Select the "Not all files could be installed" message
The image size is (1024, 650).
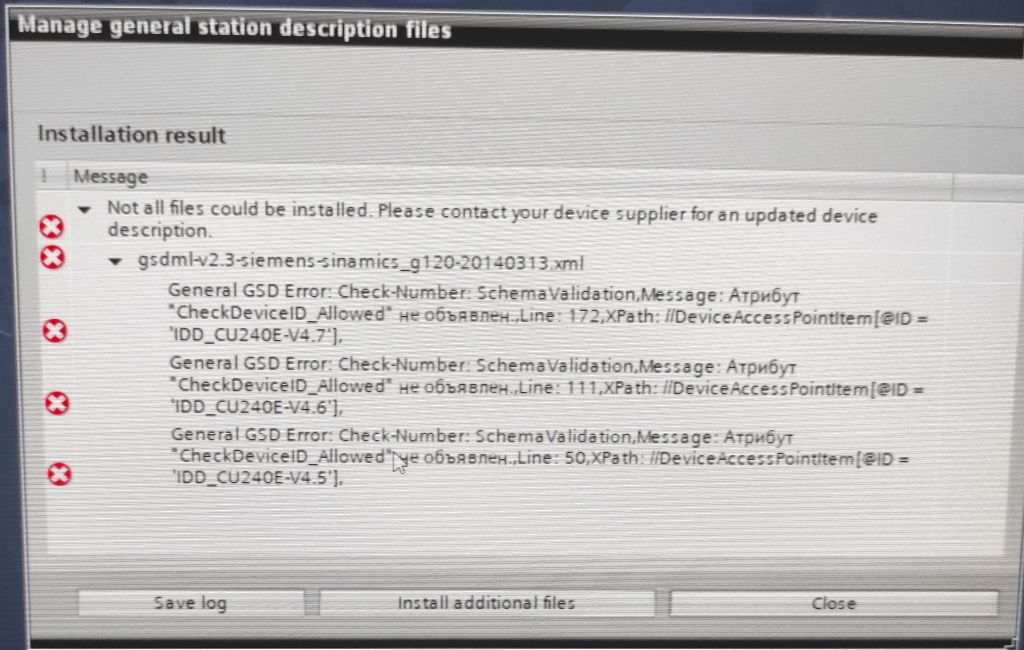[x=492, y=220]
